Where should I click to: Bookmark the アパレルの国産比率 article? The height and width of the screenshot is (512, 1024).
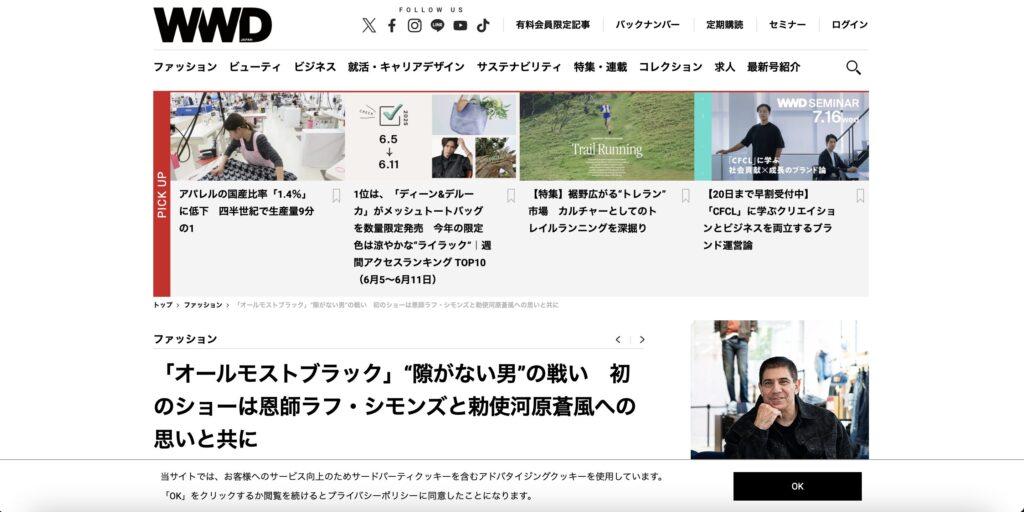(336, 195)
